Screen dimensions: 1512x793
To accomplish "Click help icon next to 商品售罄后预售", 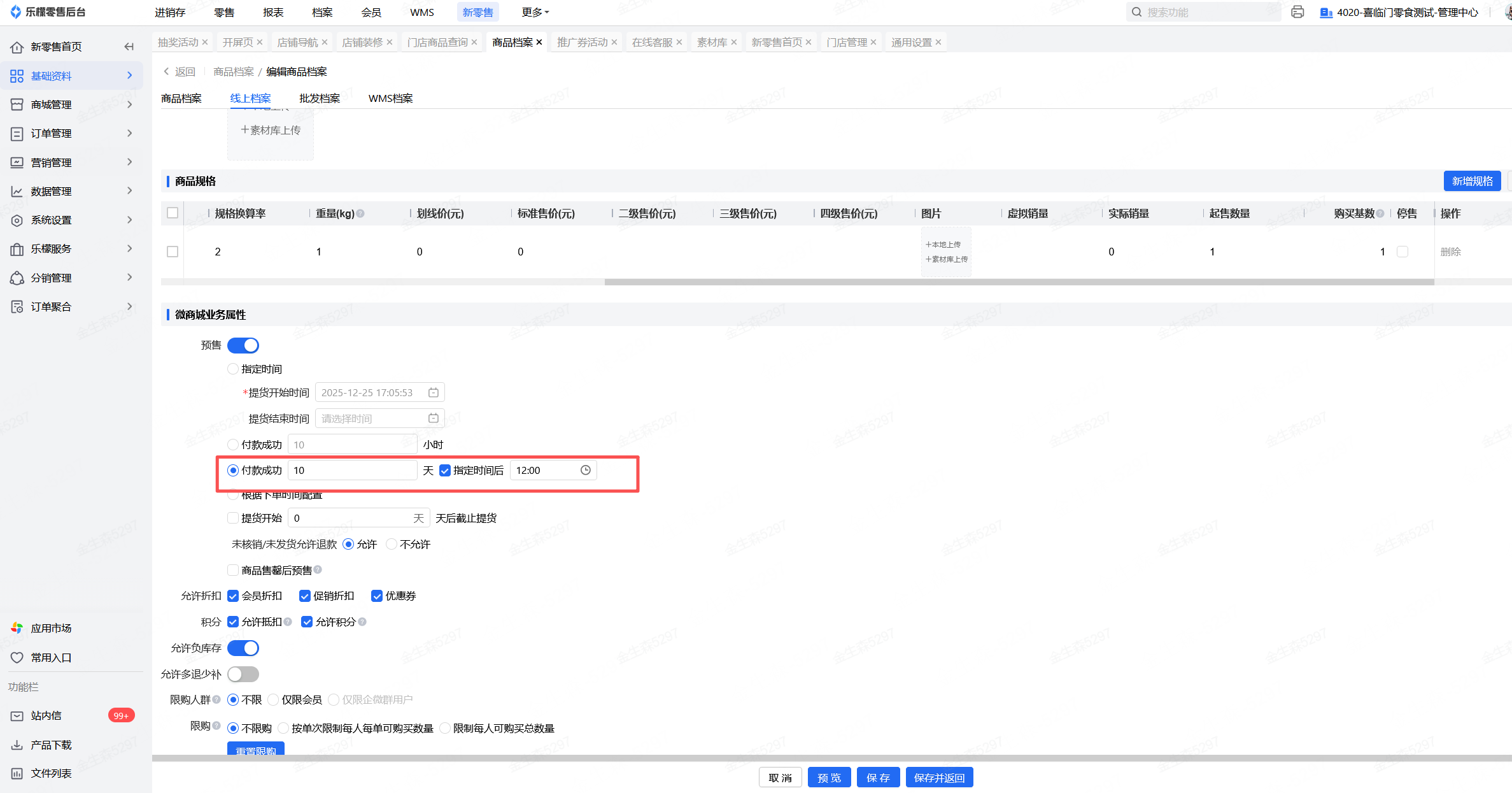I will 318,570.
